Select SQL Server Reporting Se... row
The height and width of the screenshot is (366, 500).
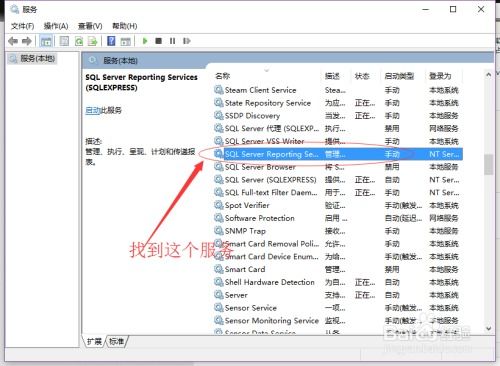click(338, 154)
